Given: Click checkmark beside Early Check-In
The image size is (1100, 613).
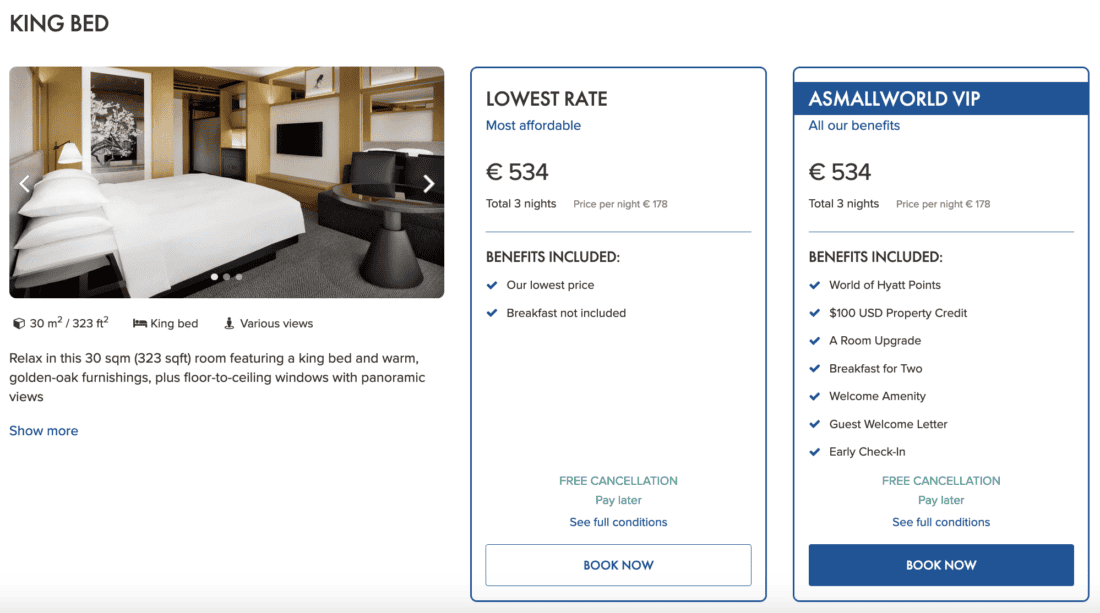Looking at the screenshot, I should (x=815, y=452).
